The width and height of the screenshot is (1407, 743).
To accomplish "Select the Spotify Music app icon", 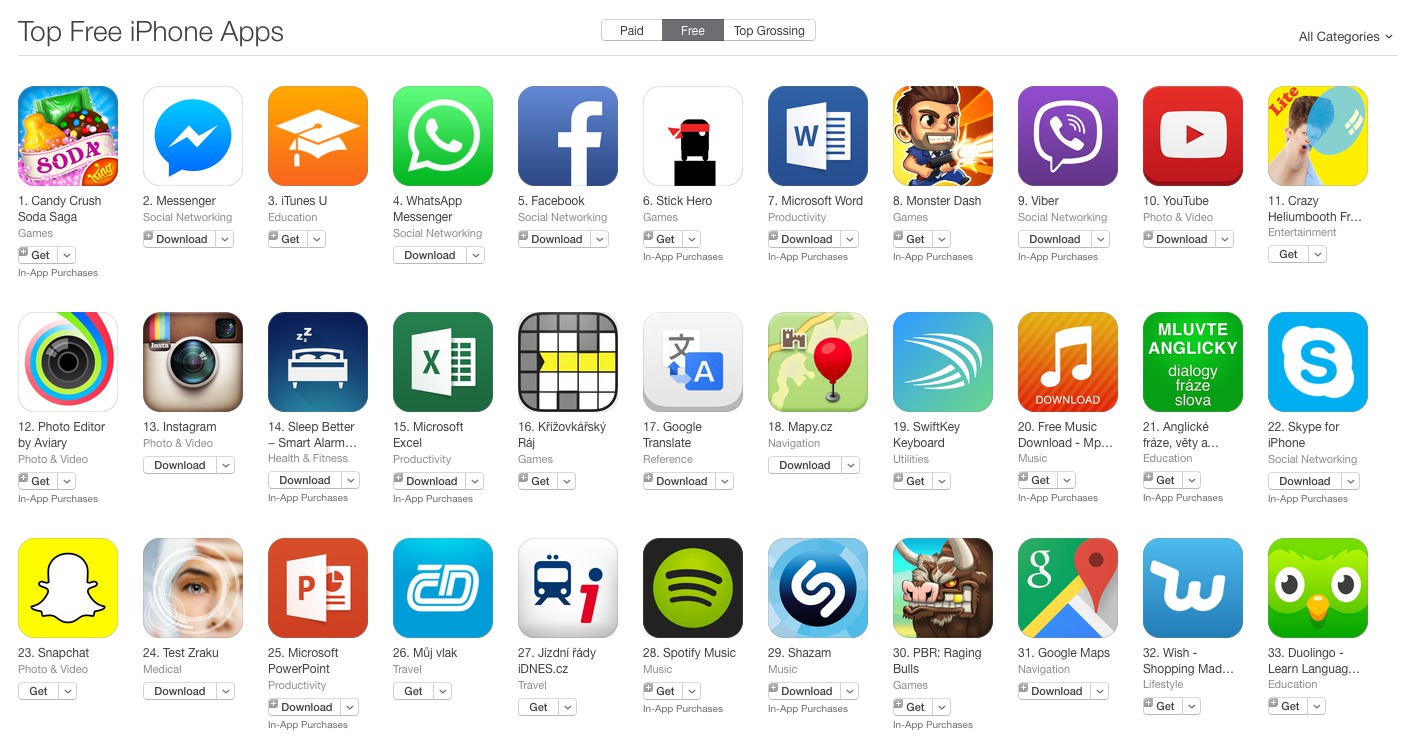I will pyautogui.click(x=693, y=588).
